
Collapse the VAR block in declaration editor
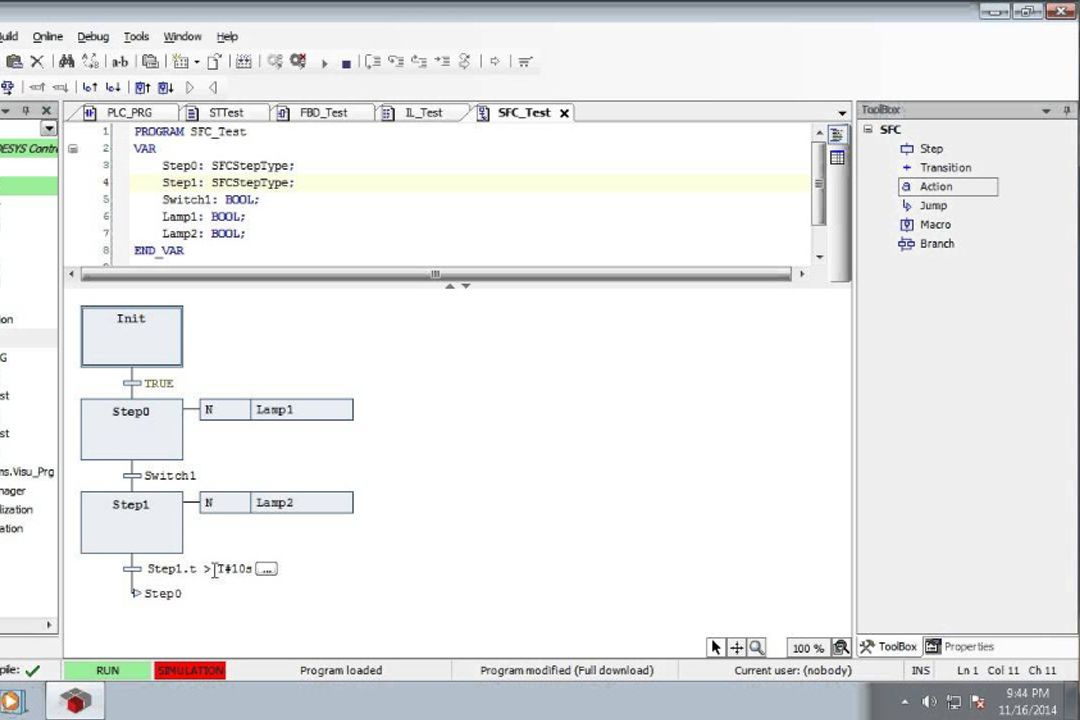point(73,149)
